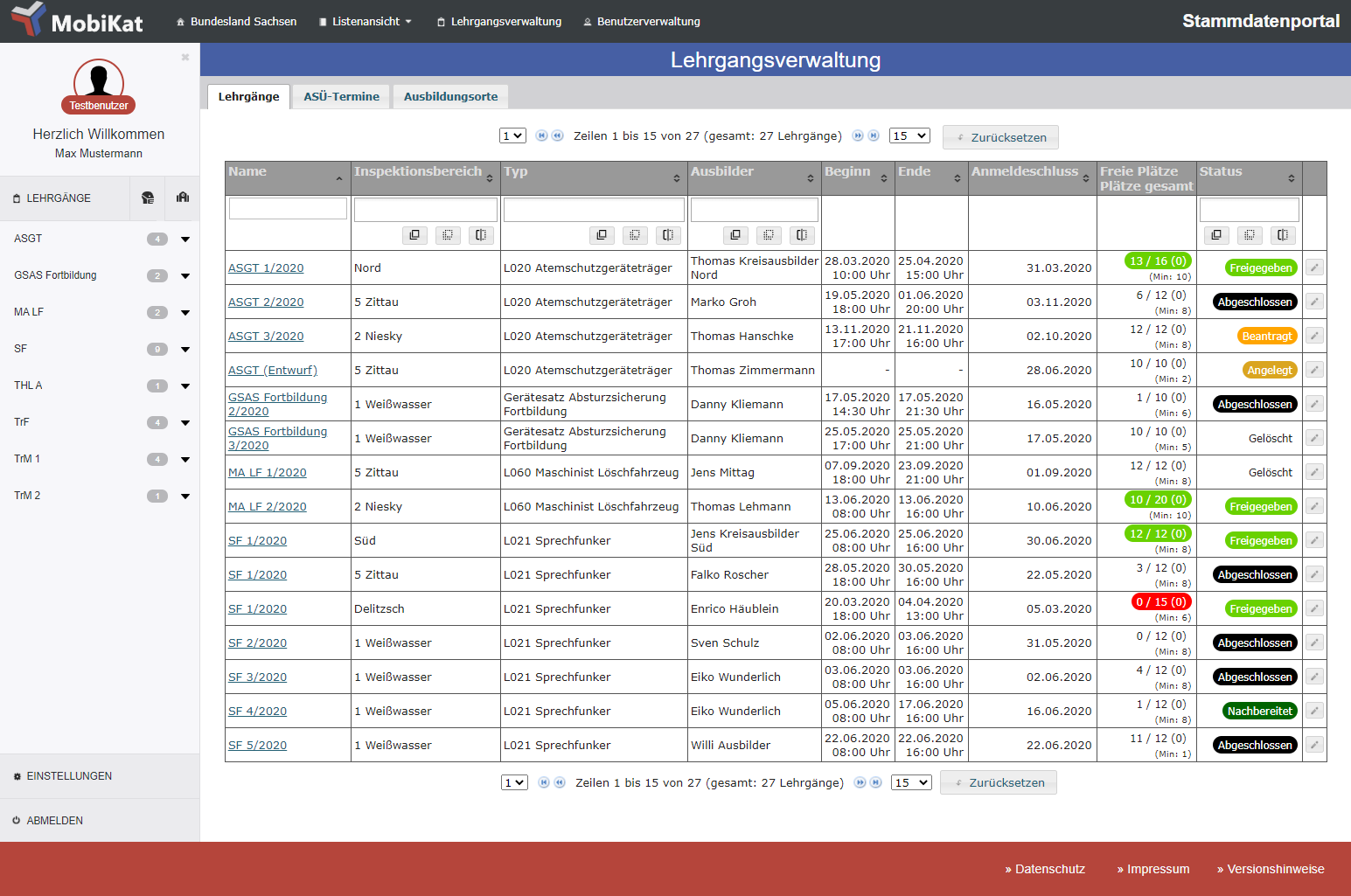Click edit pencil for ASGT 1/2020 row
The width and height of the screenshot is (1351, 896).
pyautogui.click(x=1314, y=267)
